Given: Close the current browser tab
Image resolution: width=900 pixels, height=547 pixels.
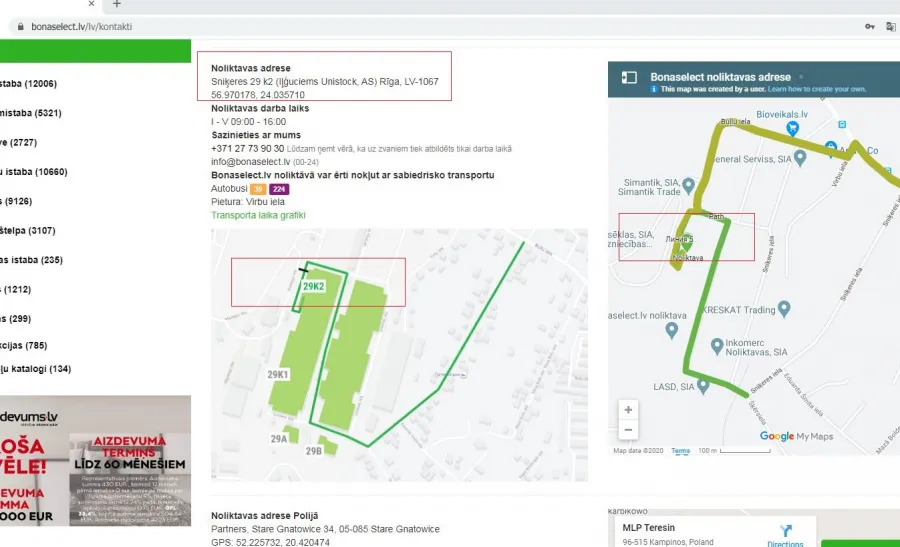Looking at the screenshot, I should tap(91, 3).
